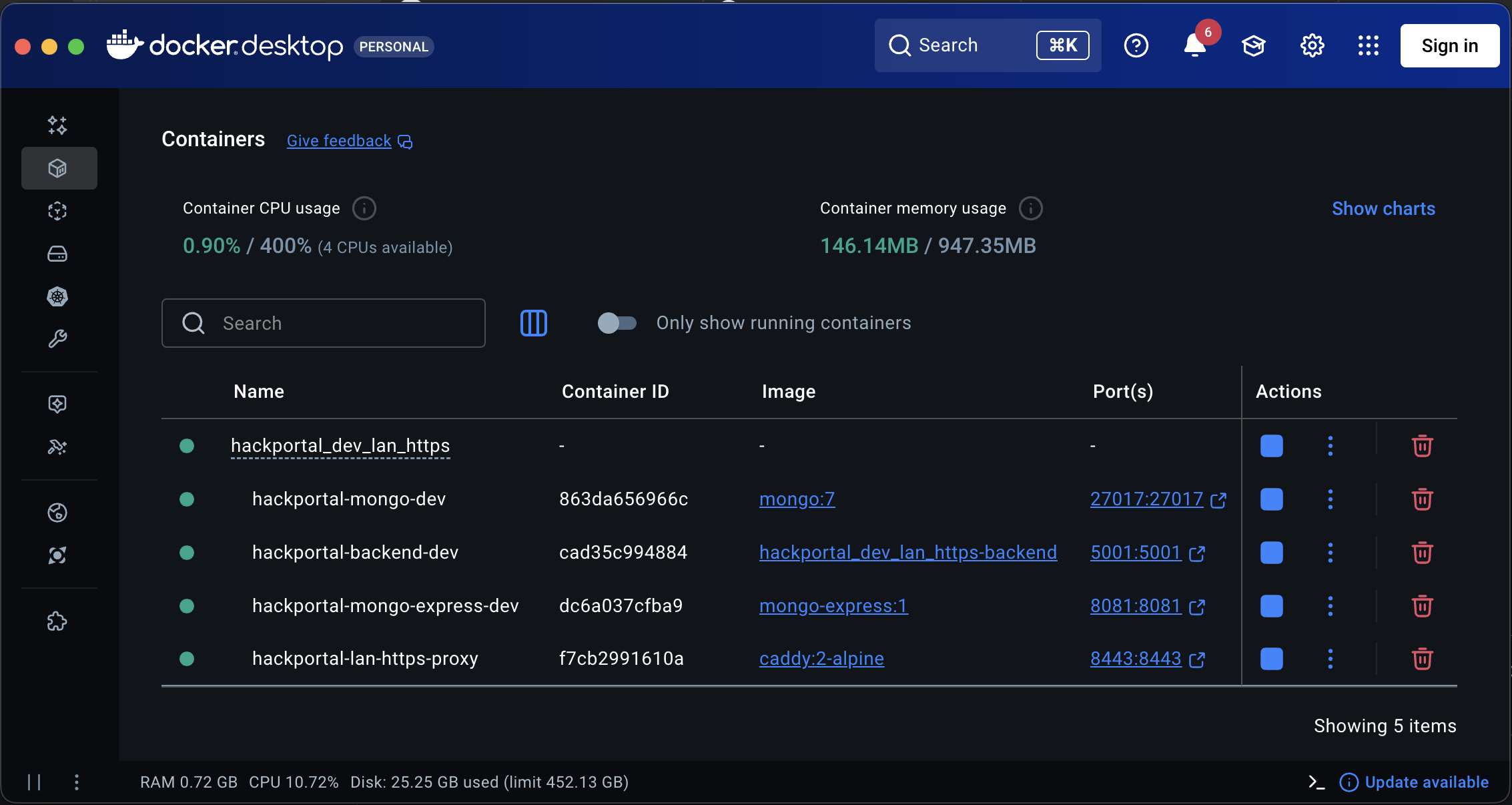Open Ask Gordon sparkle sidebar item
This screenshot has height=805, width=1512.
point(57,125)
